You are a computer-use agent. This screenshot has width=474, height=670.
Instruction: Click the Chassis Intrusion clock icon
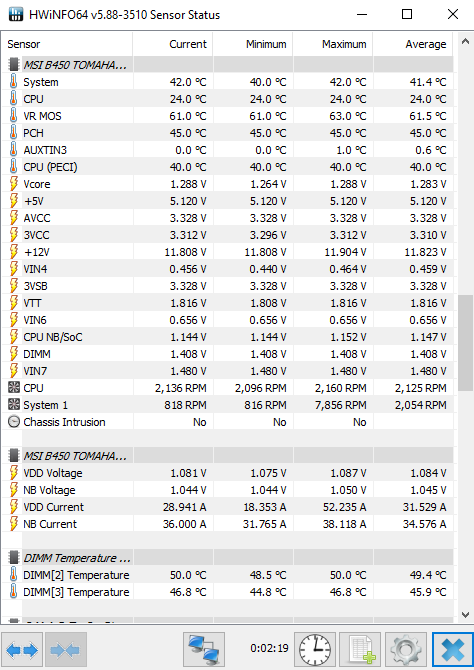pos(14,422)
